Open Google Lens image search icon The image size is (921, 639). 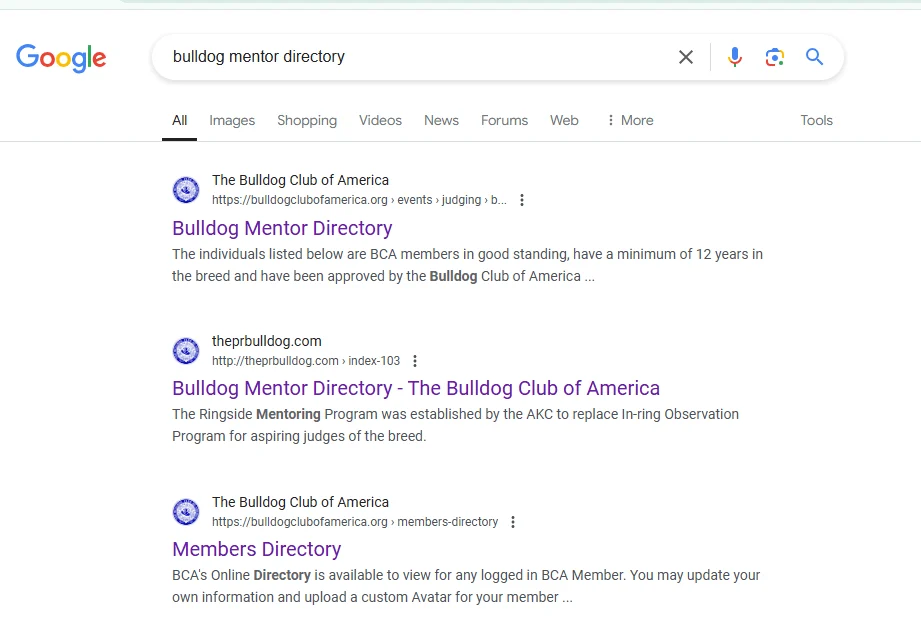pyautogui.click(x=774, y=57)
